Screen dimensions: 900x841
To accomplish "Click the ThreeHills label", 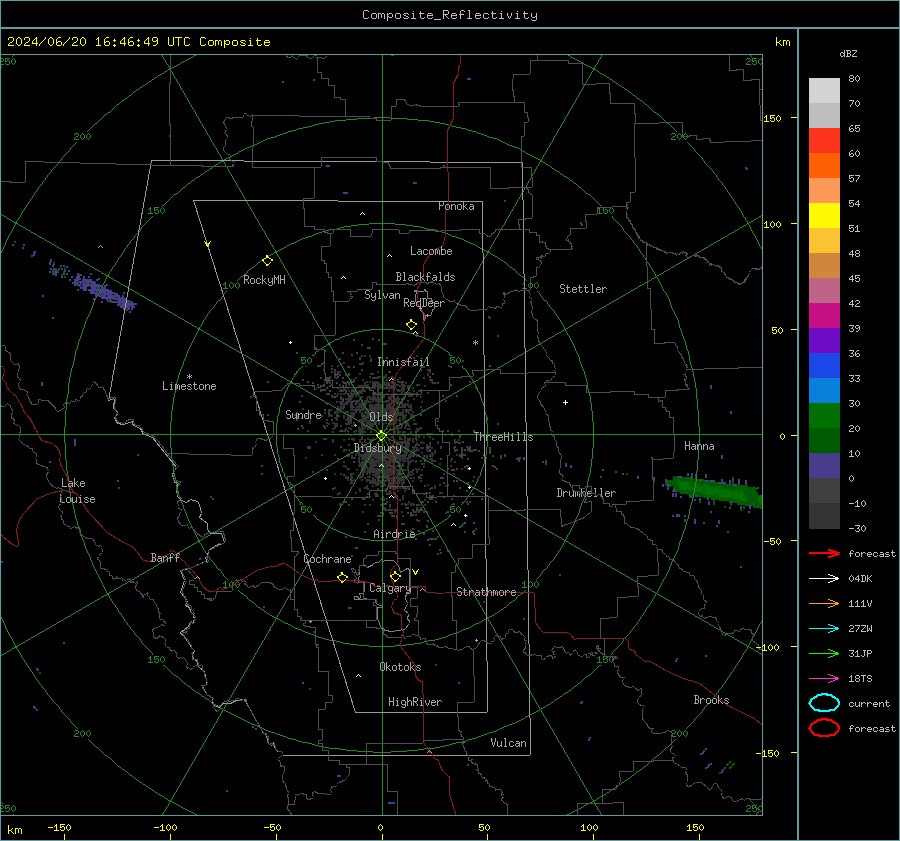I will tap(503, 437).
